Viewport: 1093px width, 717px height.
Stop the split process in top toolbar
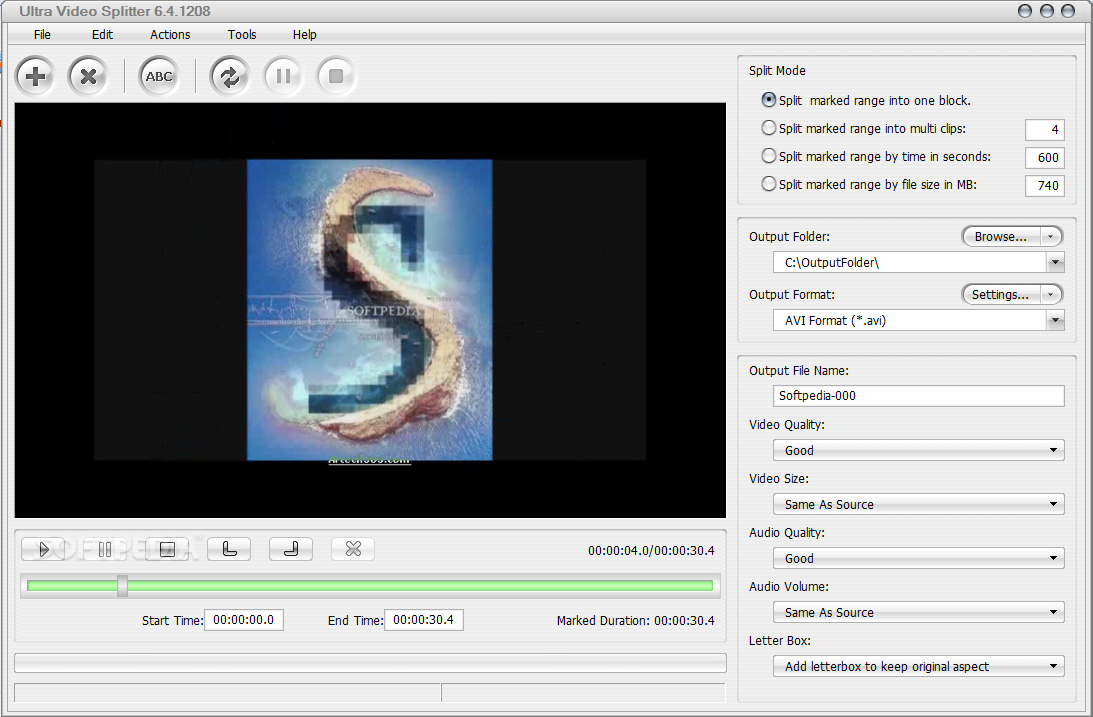click(336, 76)
